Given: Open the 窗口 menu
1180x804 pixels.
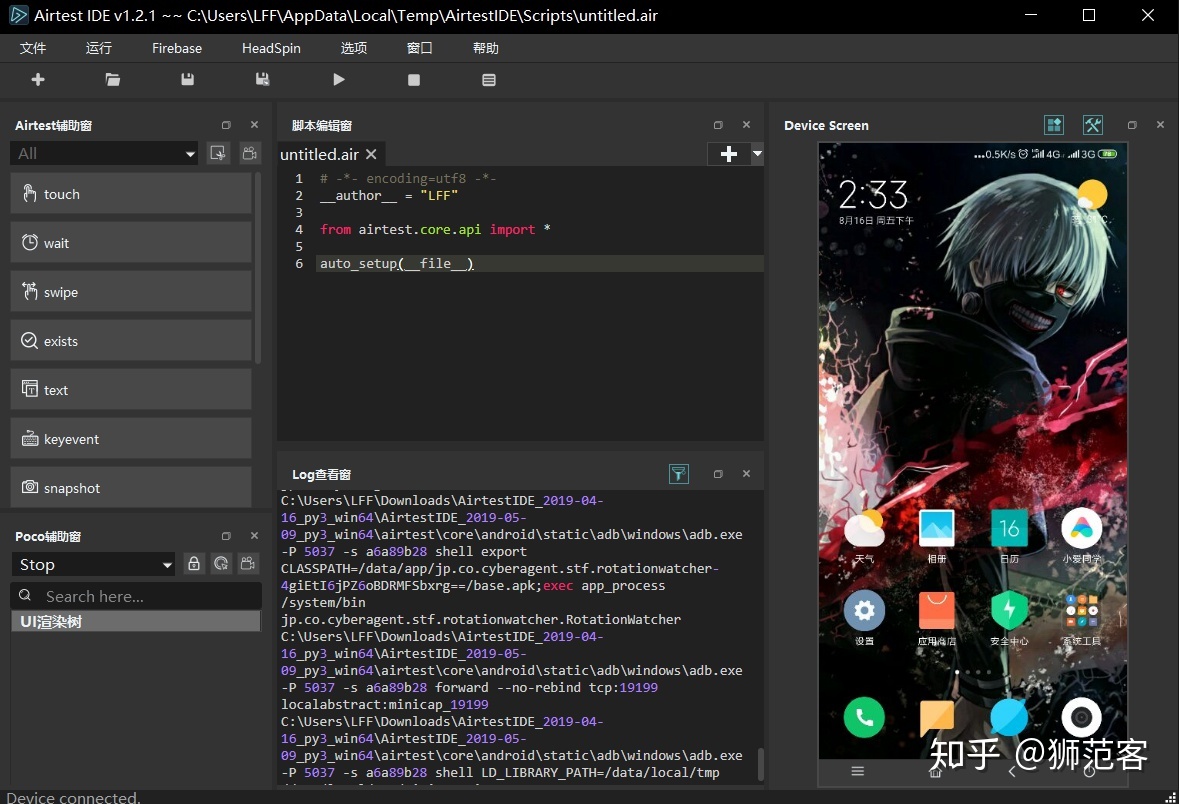Looking at the screenshot, I should 420,48.
